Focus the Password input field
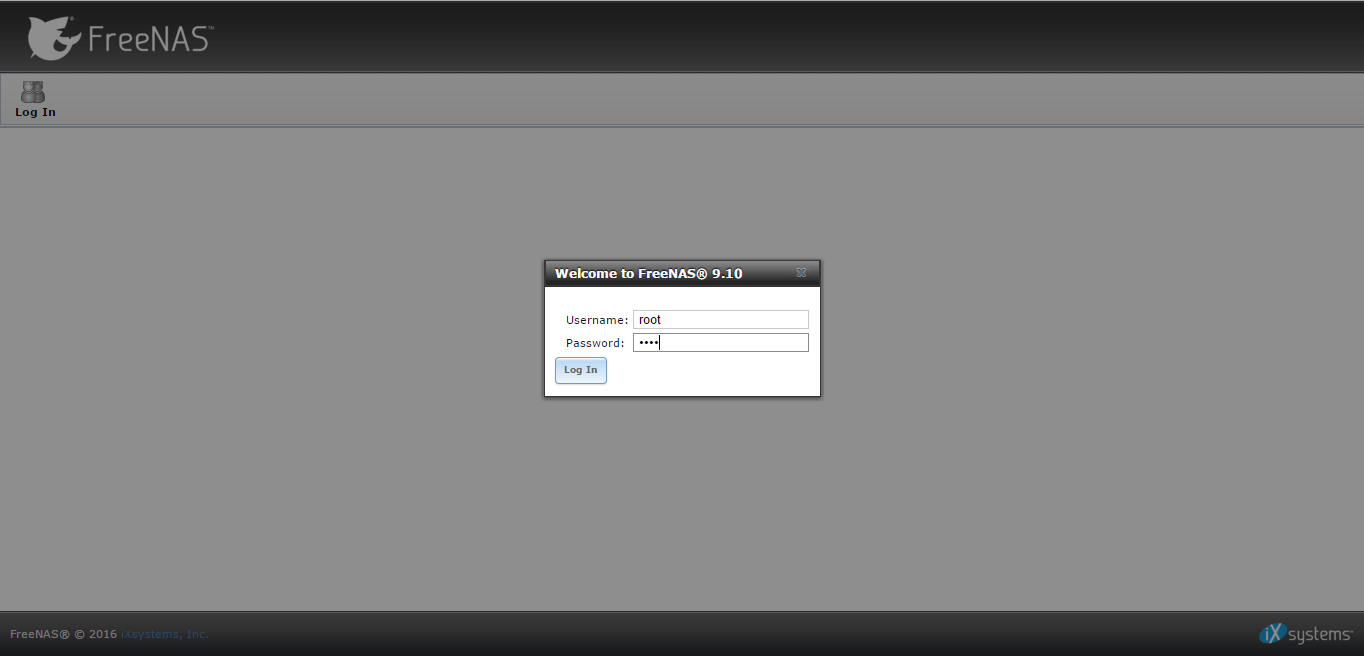 720,343
